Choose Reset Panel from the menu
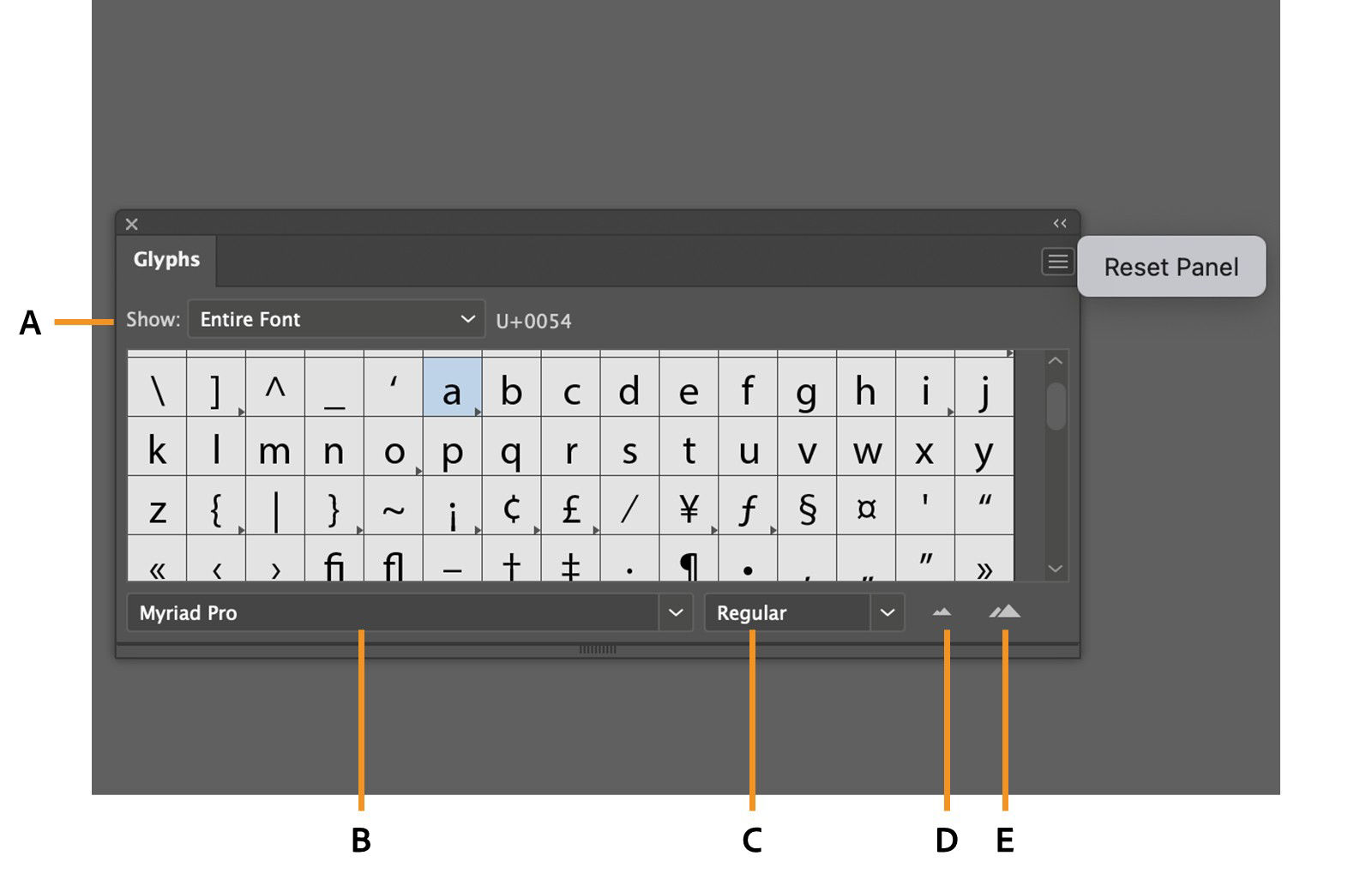Screen dimensions: 1372x886 (x=1171, y=267)
